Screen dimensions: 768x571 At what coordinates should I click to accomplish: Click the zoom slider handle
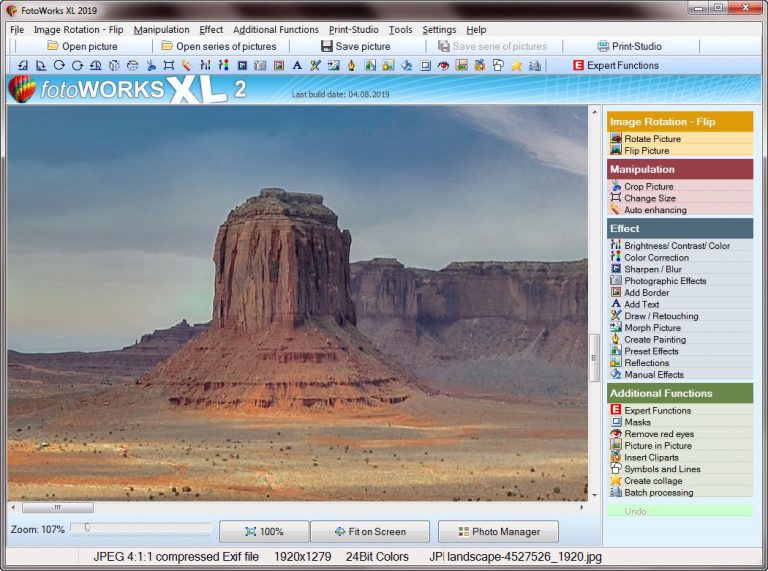point(87,527)
